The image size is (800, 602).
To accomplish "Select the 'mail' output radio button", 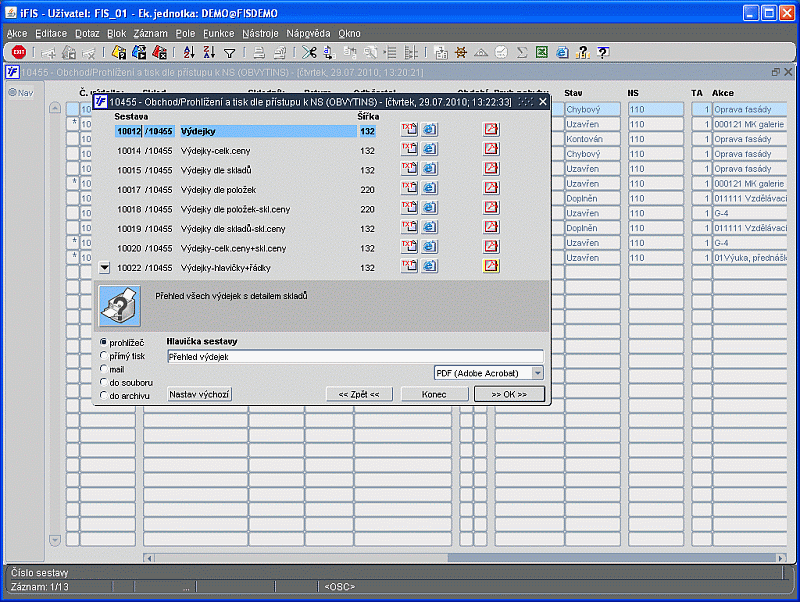I will (x=104, y=368).
